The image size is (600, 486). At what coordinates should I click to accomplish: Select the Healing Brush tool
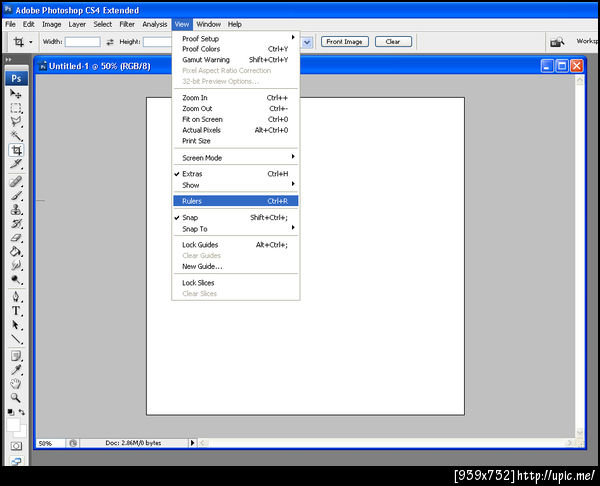tap(16, 182)
